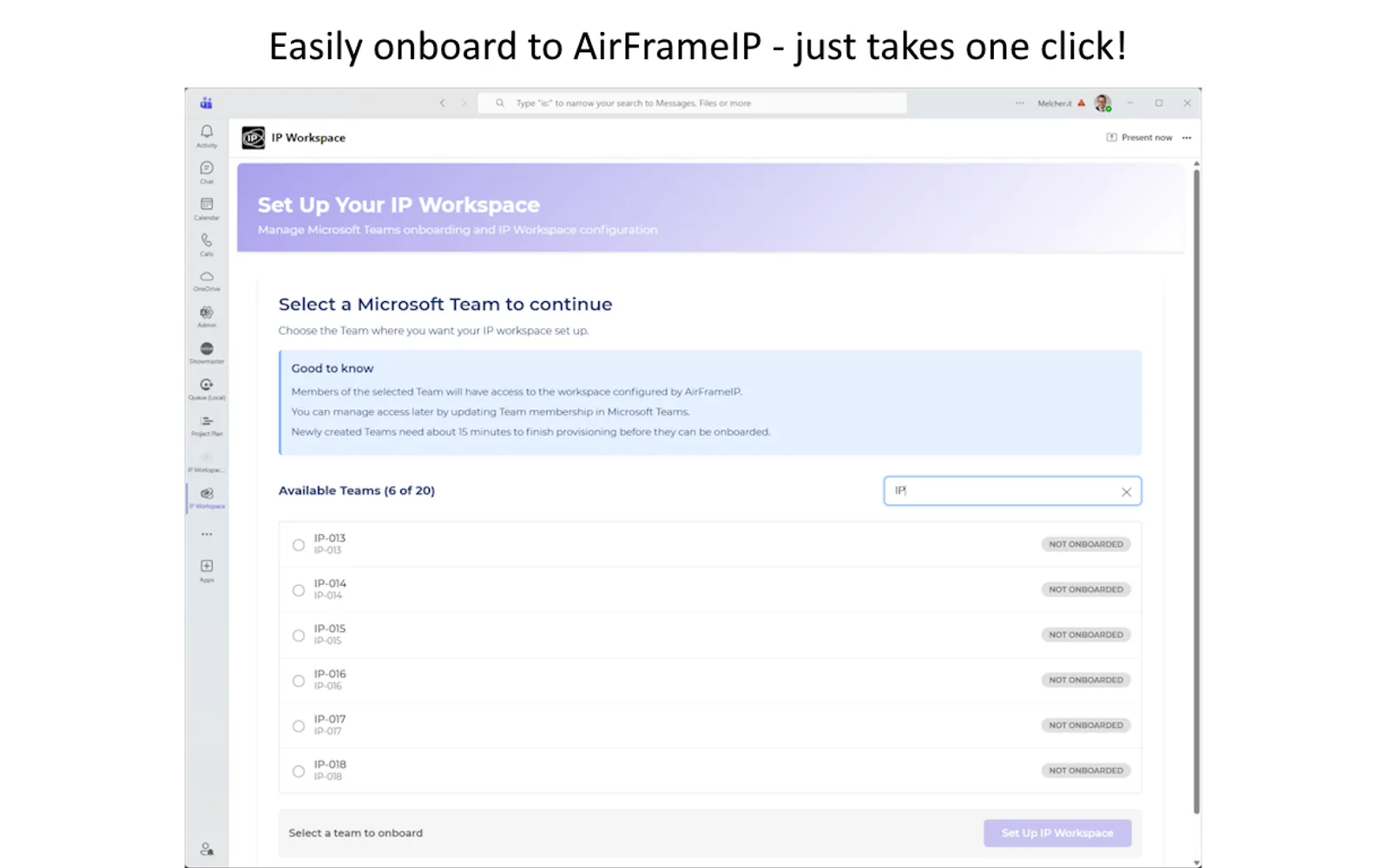Go forward with the right arrow
This screenshot has height=868, width=1389.
coord(464,103)
